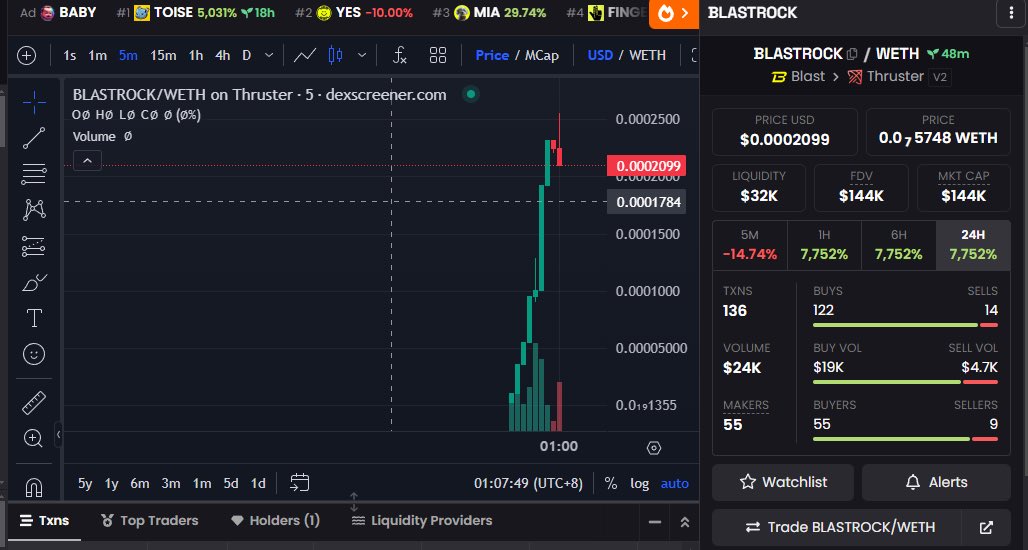Open the go-to-date calendar icon
Screen dimensions: 1028x550
[300, 483]
